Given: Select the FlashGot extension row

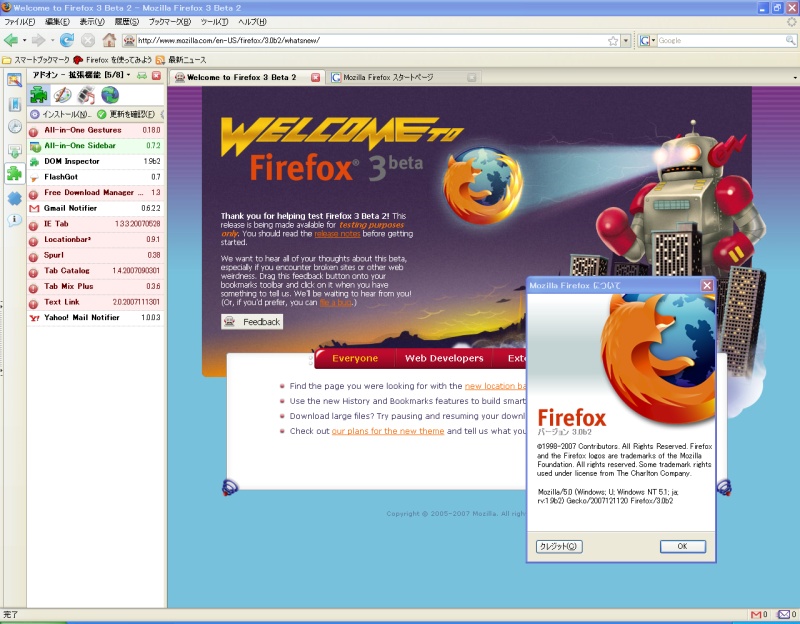Looking at the screenshot, I should point(95,177).
